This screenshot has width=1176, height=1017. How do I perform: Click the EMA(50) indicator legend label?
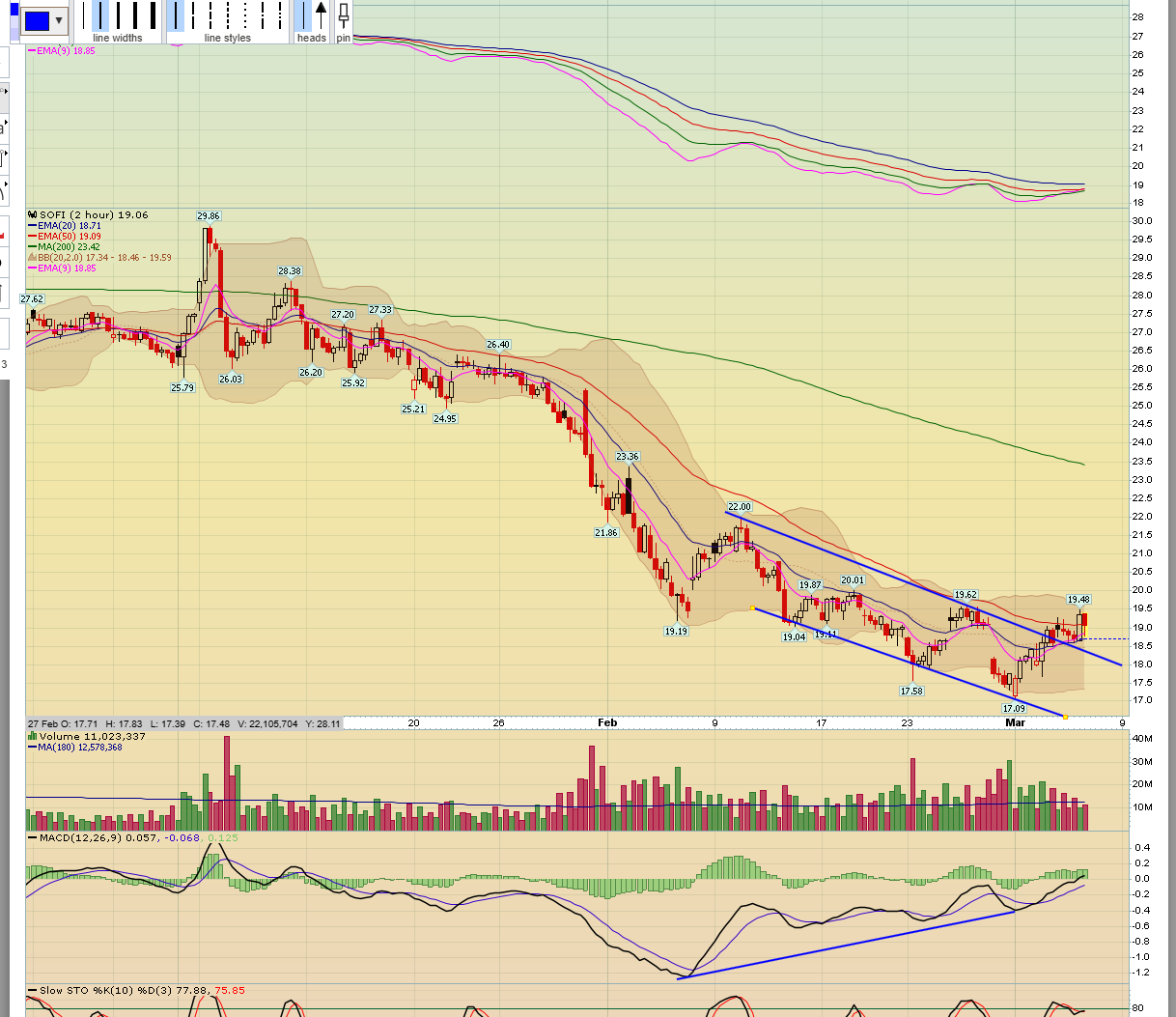(x=68, y=237)
